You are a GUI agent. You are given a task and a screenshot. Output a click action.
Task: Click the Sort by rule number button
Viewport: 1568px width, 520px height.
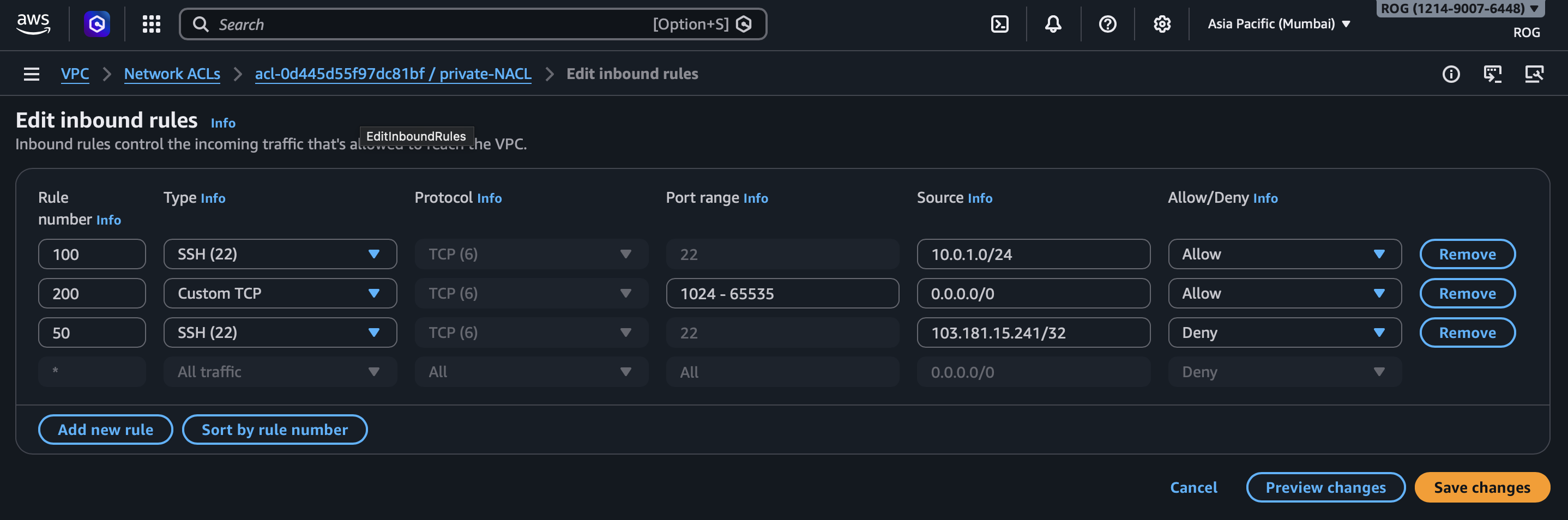click(x=275, y=430)
